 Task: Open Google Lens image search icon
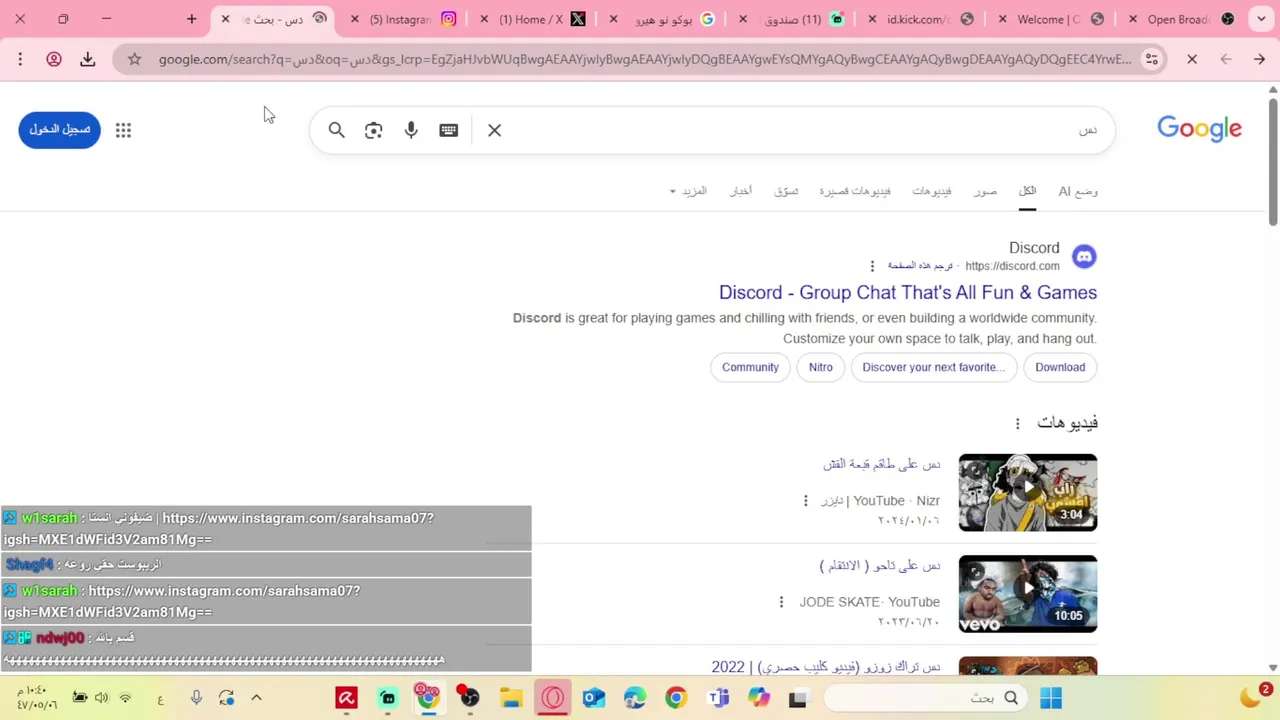coord(373,130)
